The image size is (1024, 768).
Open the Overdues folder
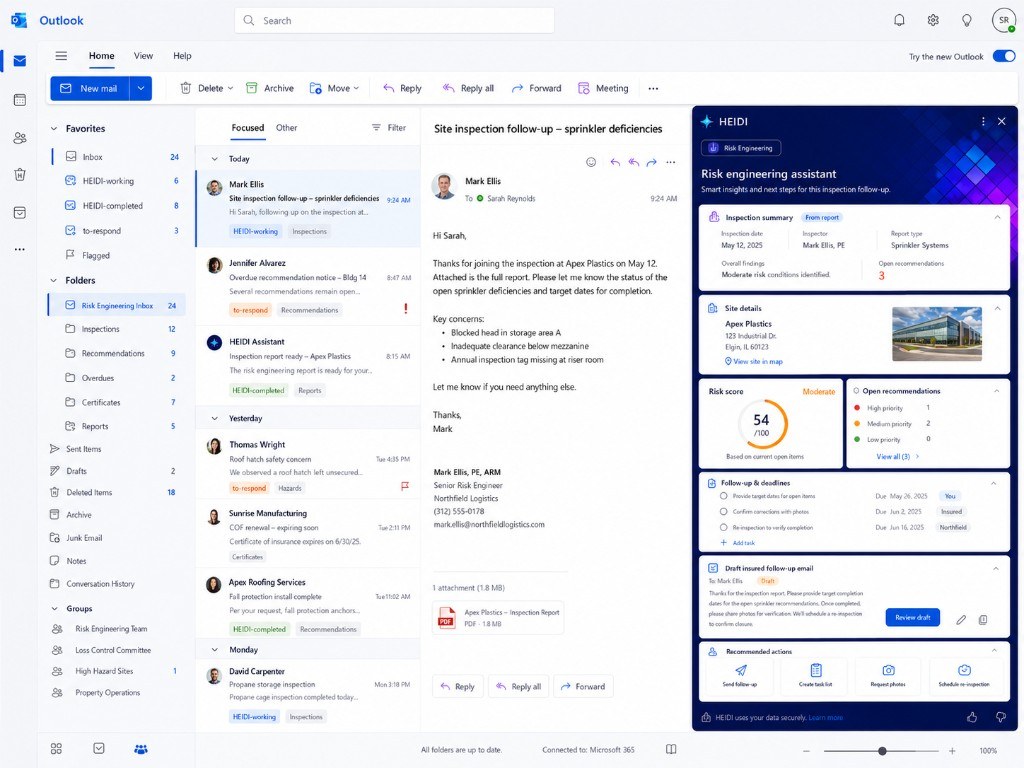point(116,377)
